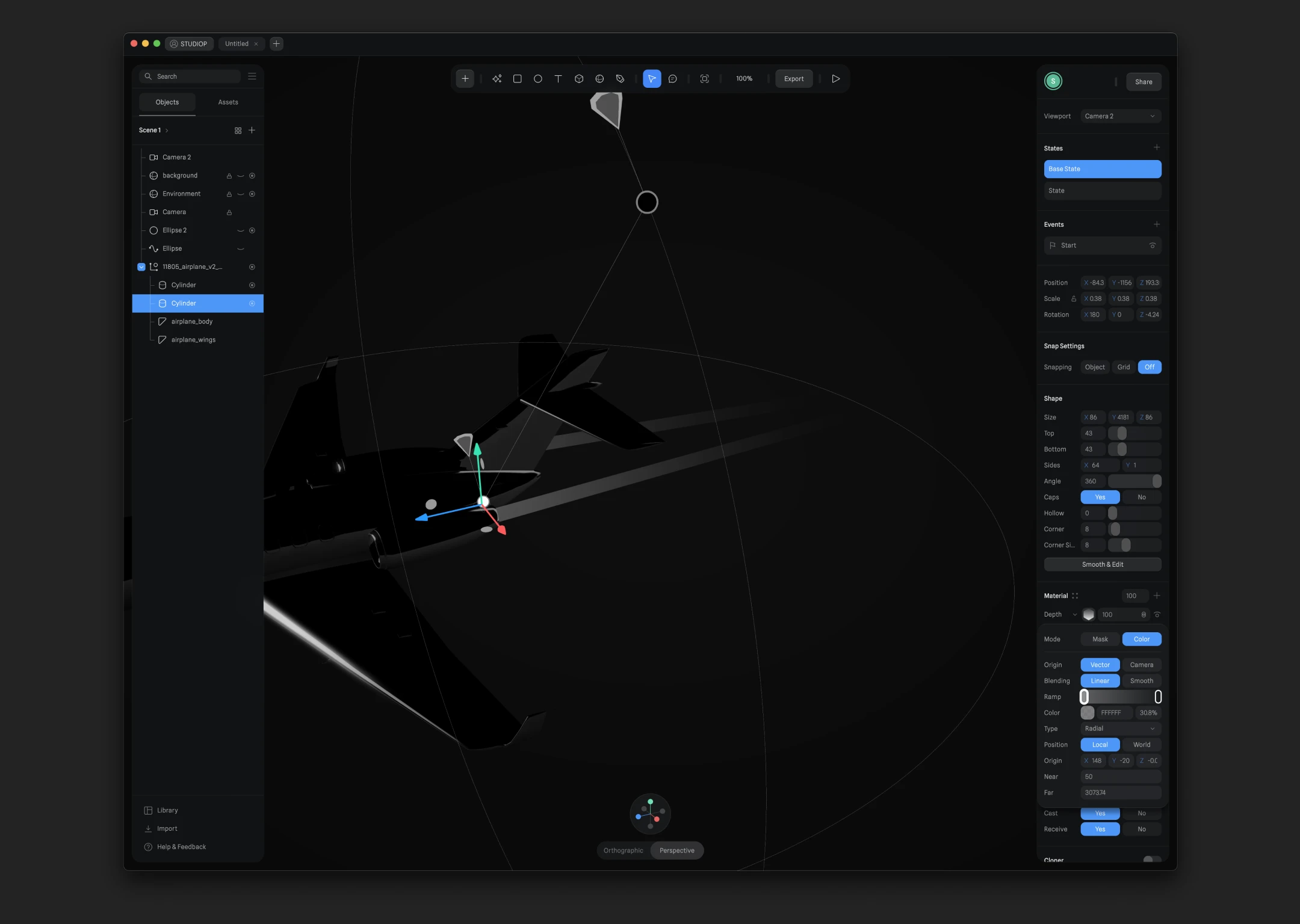
Task: Activate the Select cursor tool
Action: (652, 79)
